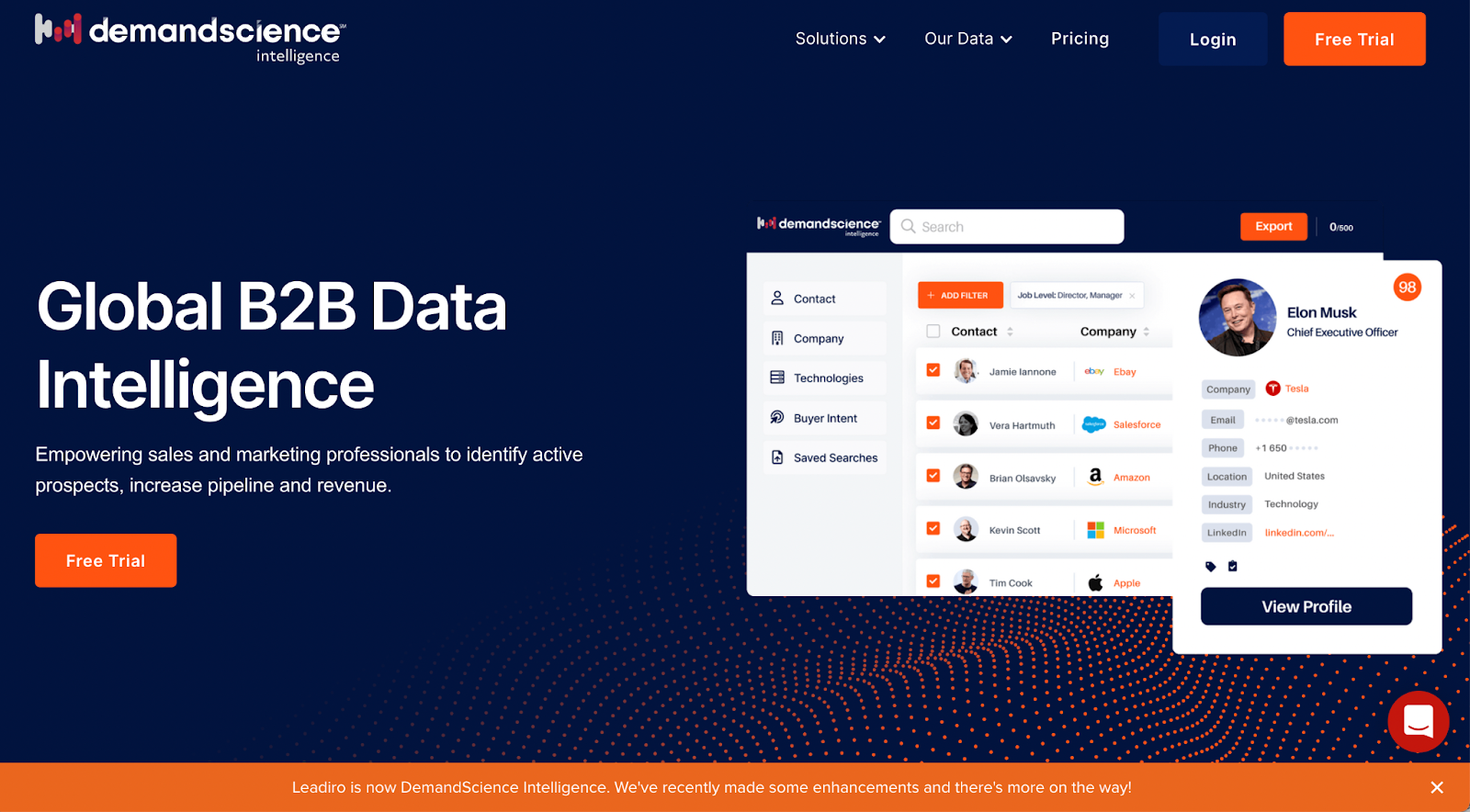Viewport: 1470px width, 812px height.
Task: Click the stack icon next to Technologies
Action: pyautogui.click(x=777, y=378)
